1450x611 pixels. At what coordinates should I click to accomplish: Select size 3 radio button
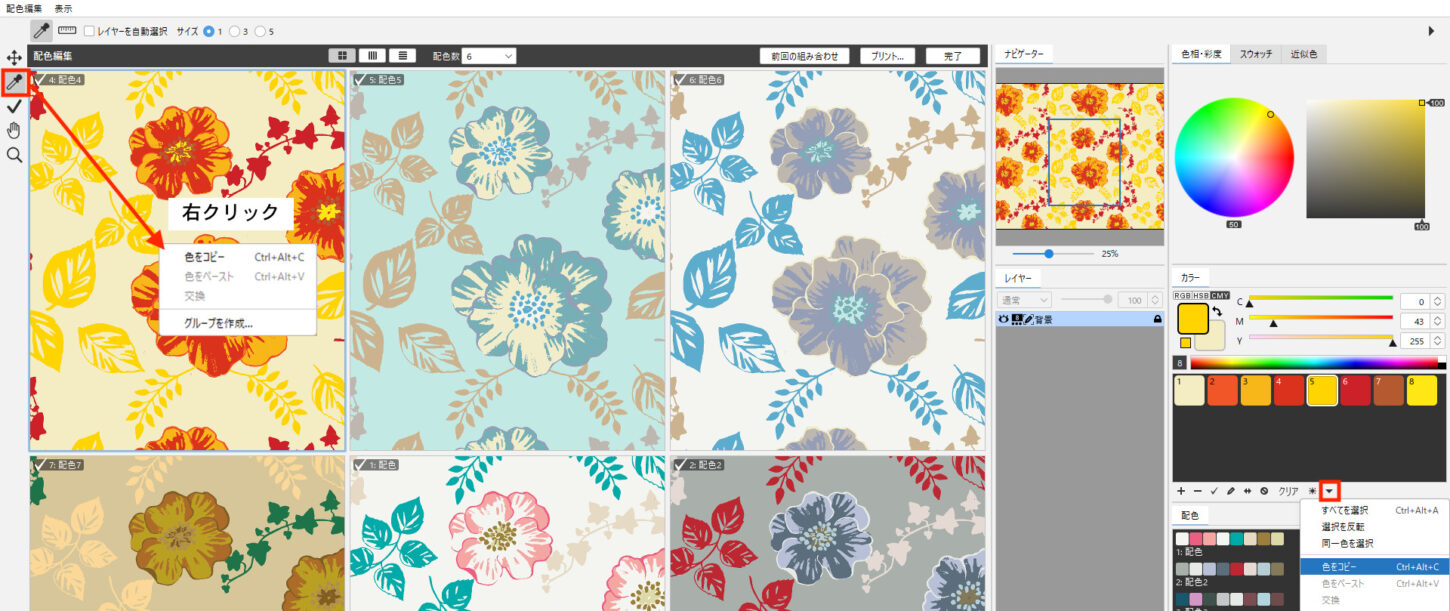pyautogui.click(x=235, y=31)
